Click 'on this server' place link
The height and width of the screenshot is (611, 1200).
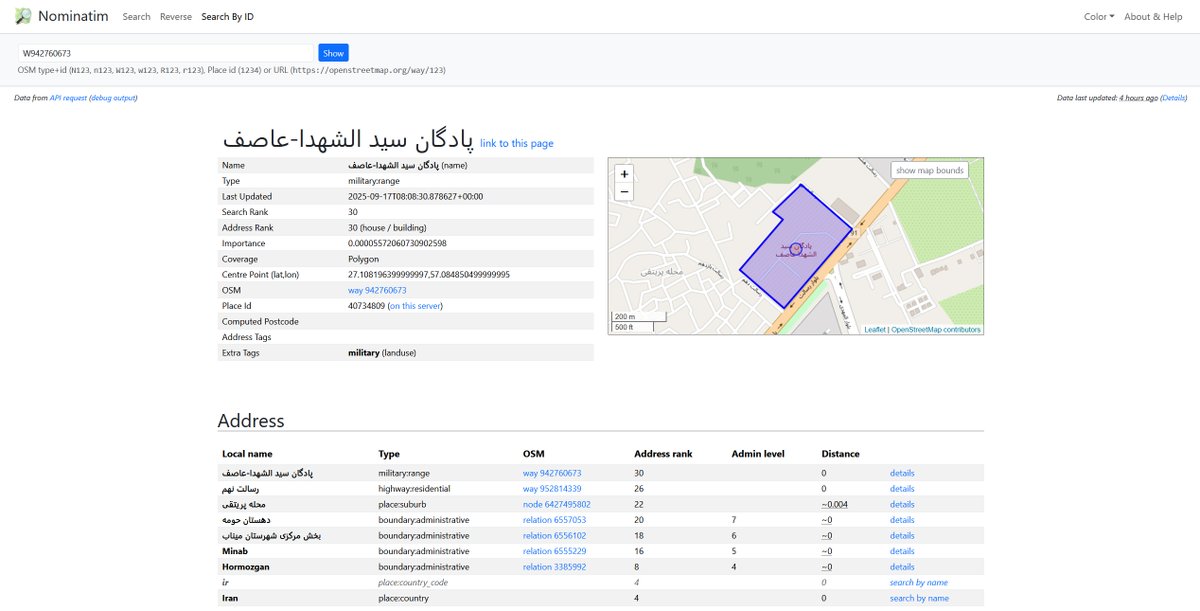pos(415,306)
